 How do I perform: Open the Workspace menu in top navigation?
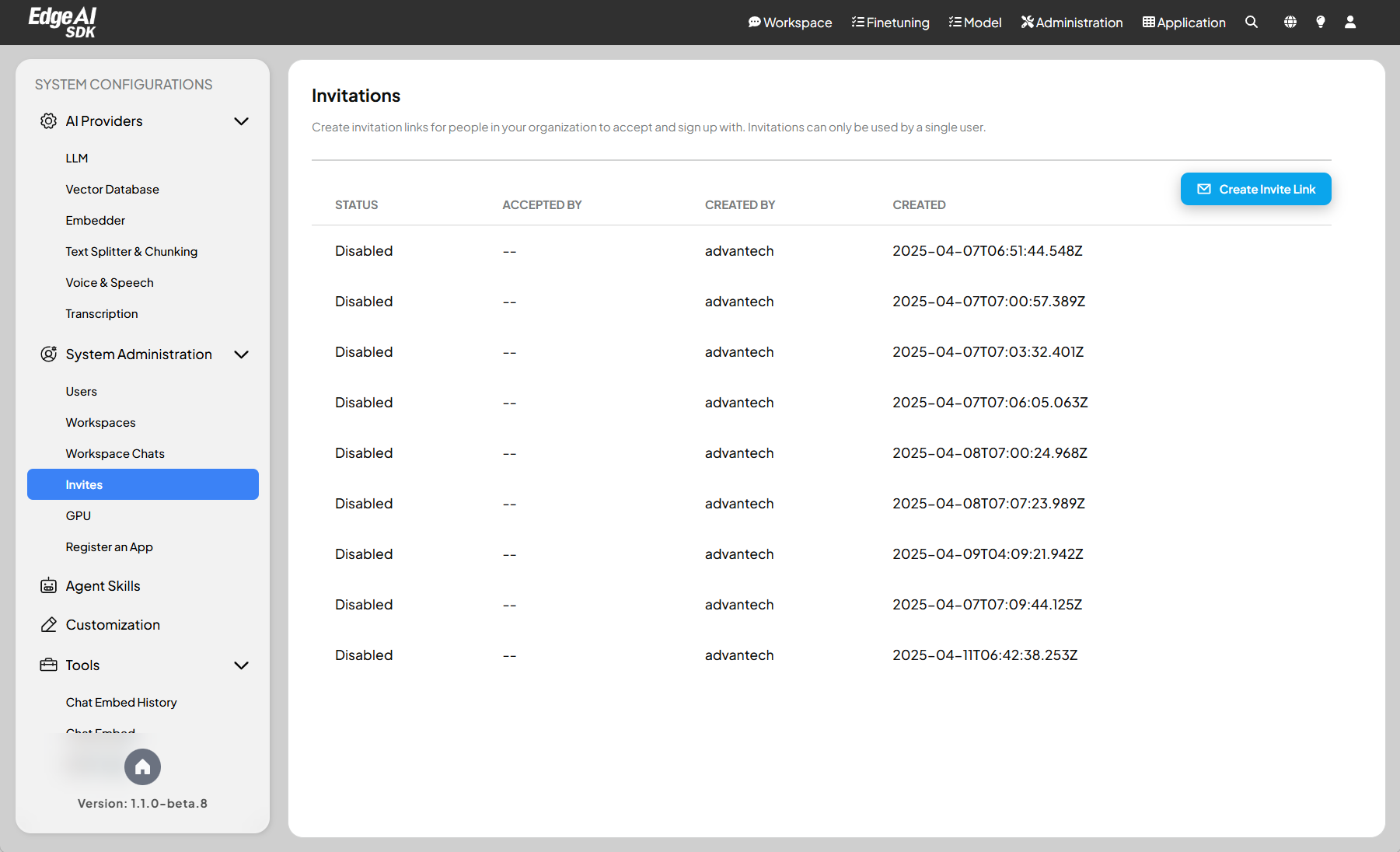pyautogui.click(x=790, y=23)
